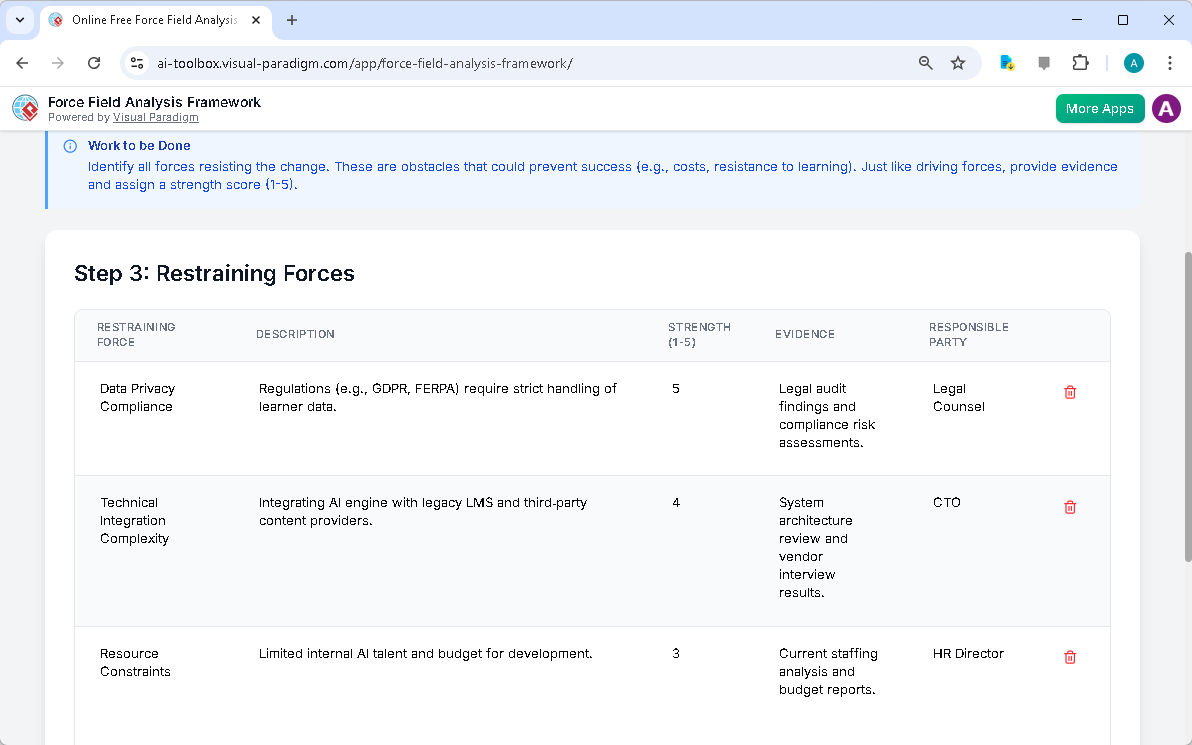Open the Chrome three-dot menu
Image resolution: width=1192 pixels, height=745 pixels.
coord(1170,62)
